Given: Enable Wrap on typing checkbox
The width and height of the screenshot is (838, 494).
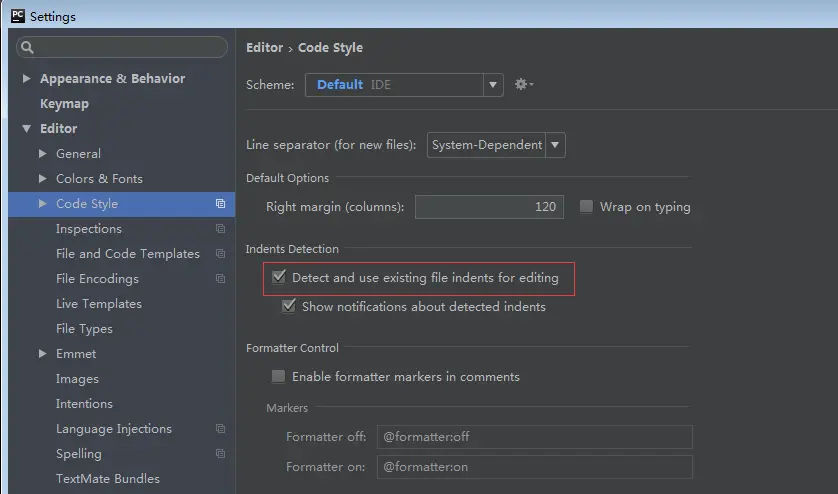Looking at the screenshot, I should 586,206.
